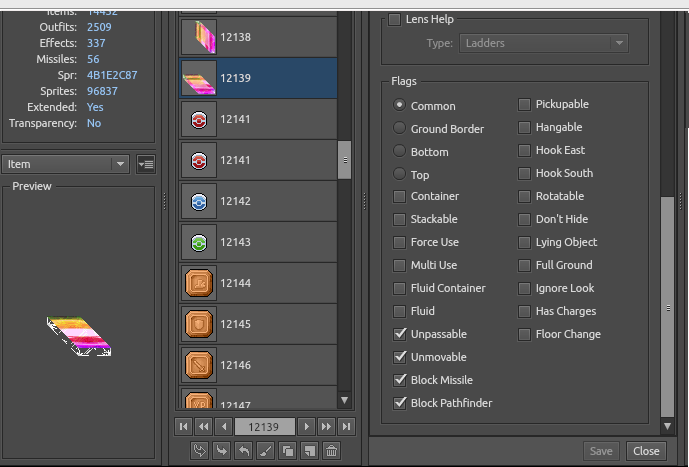Click the Import object arrow icon

[x=222, y=451]
